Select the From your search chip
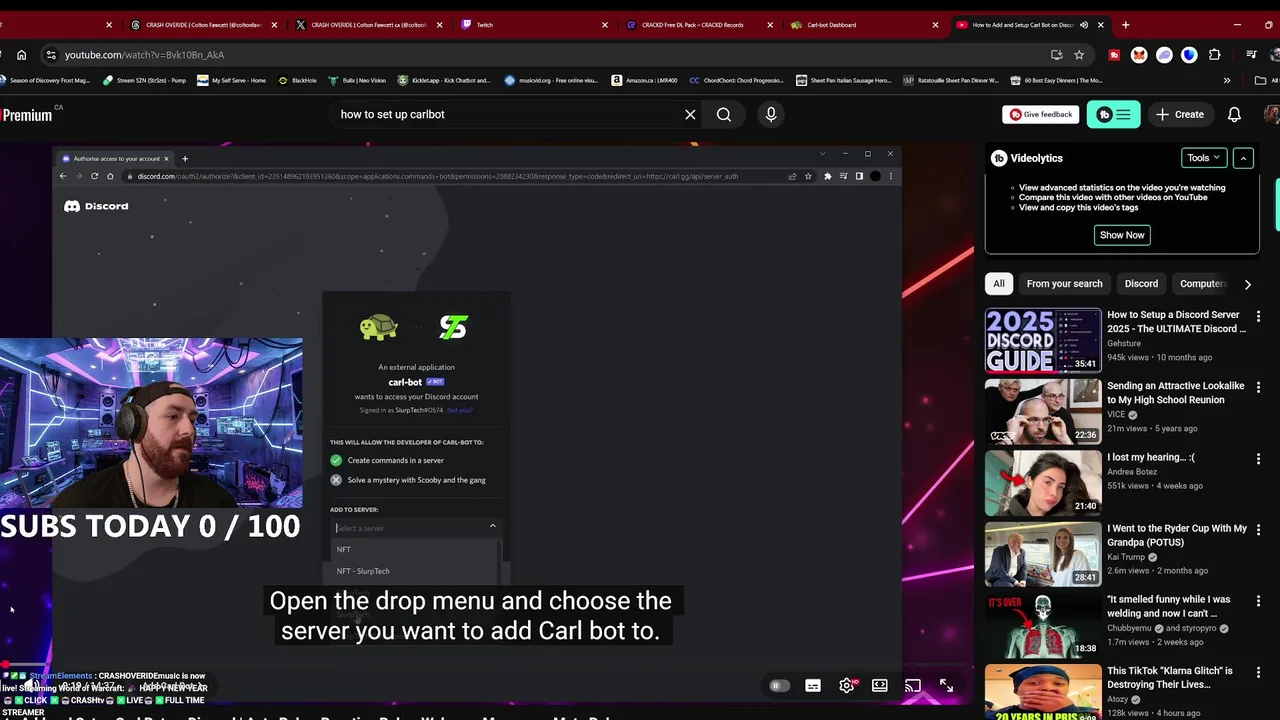 point(1064,284)
